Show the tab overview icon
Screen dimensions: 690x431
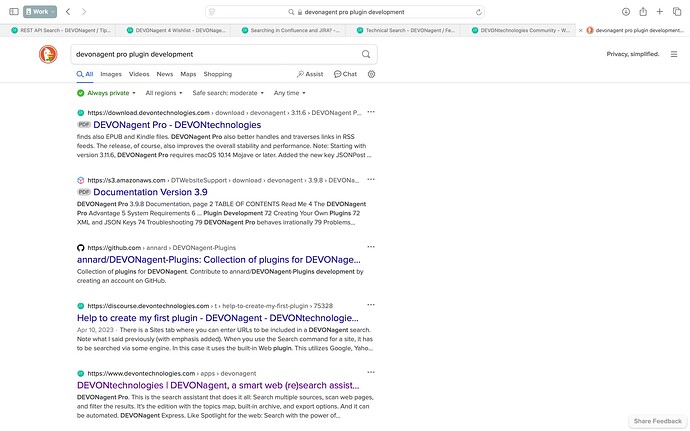pyautogui.click(x=677, y=11)
